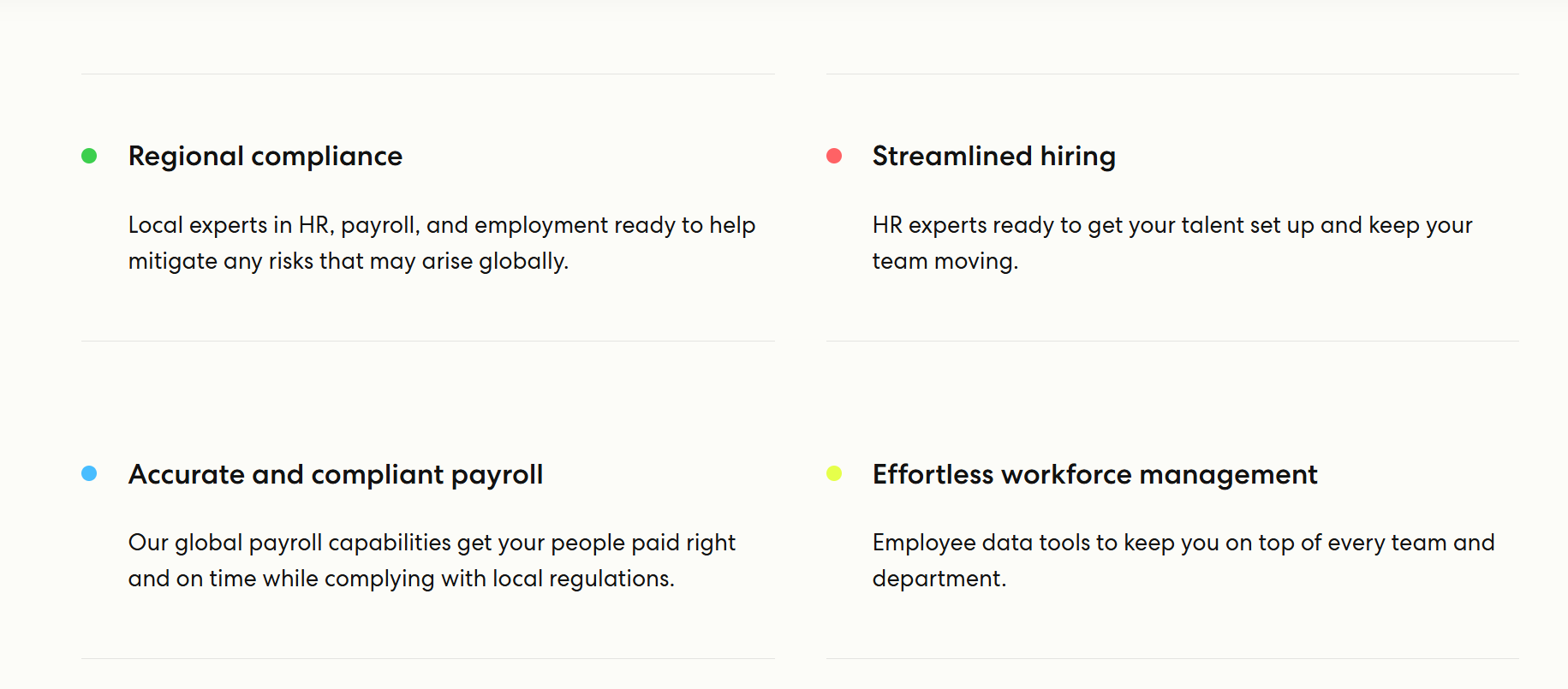Image resolution: width=1568 pixels, height=689 pixels.
Task: Open the Accurate and compliant payroll heading
Action: (336, 475)
